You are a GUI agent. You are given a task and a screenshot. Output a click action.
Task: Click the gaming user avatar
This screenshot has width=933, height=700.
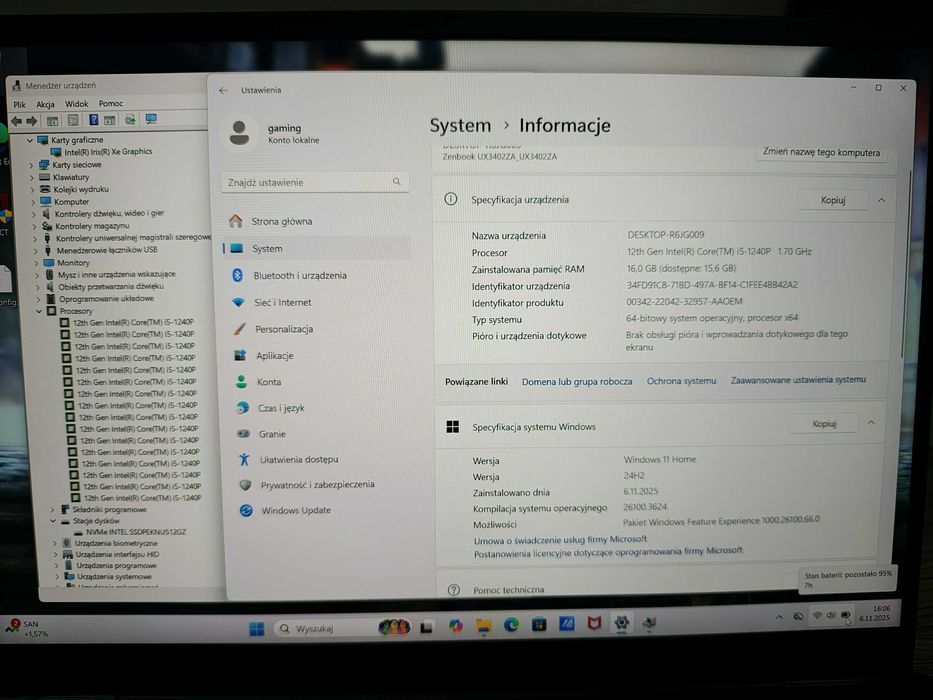click(239, 133)
